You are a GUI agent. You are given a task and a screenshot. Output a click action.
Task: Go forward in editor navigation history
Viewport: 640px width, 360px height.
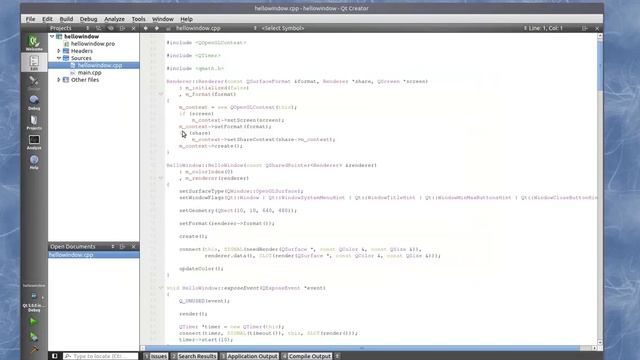(156, 28)
